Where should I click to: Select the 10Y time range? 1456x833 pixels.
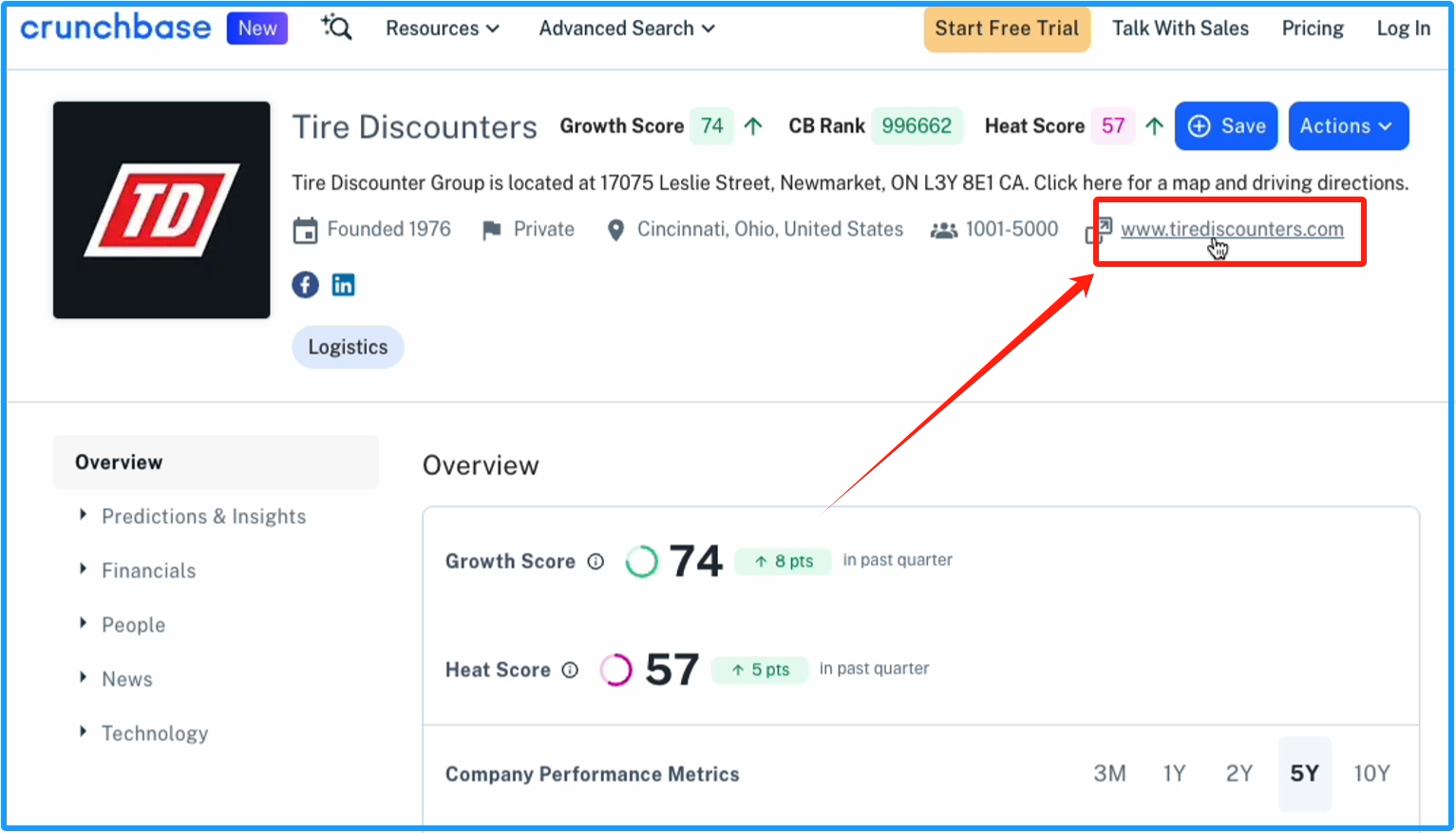pyautogui.click(x=1371, y=773)
